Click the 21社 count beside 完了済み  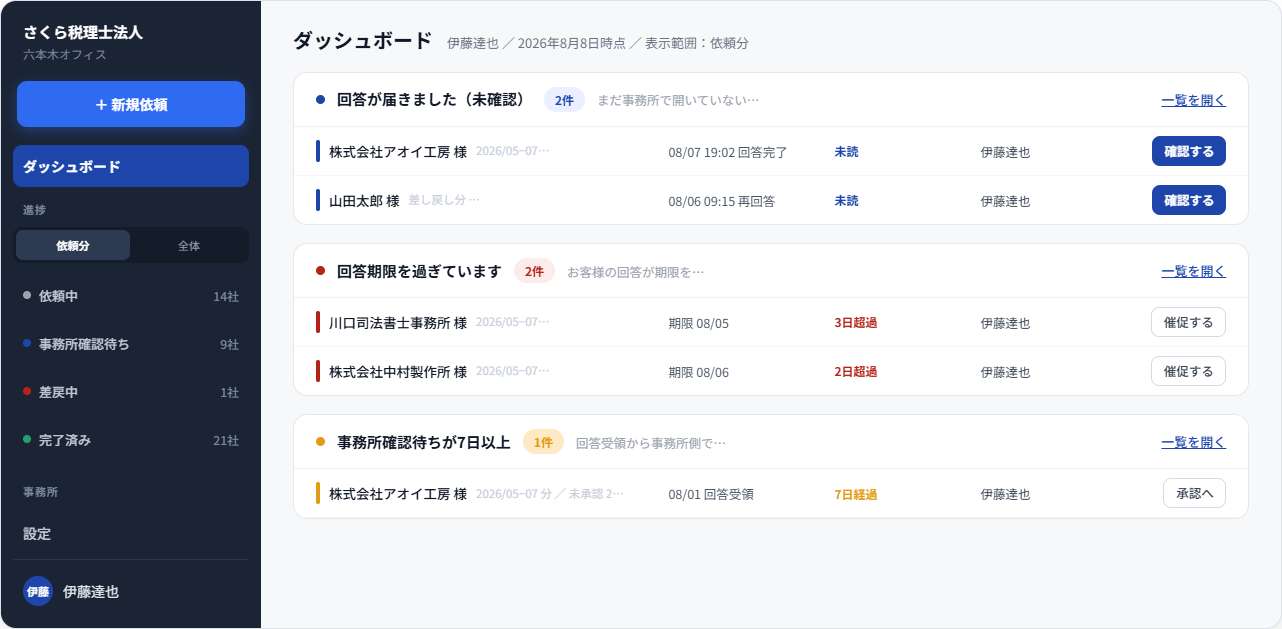[x=226, y=441]
